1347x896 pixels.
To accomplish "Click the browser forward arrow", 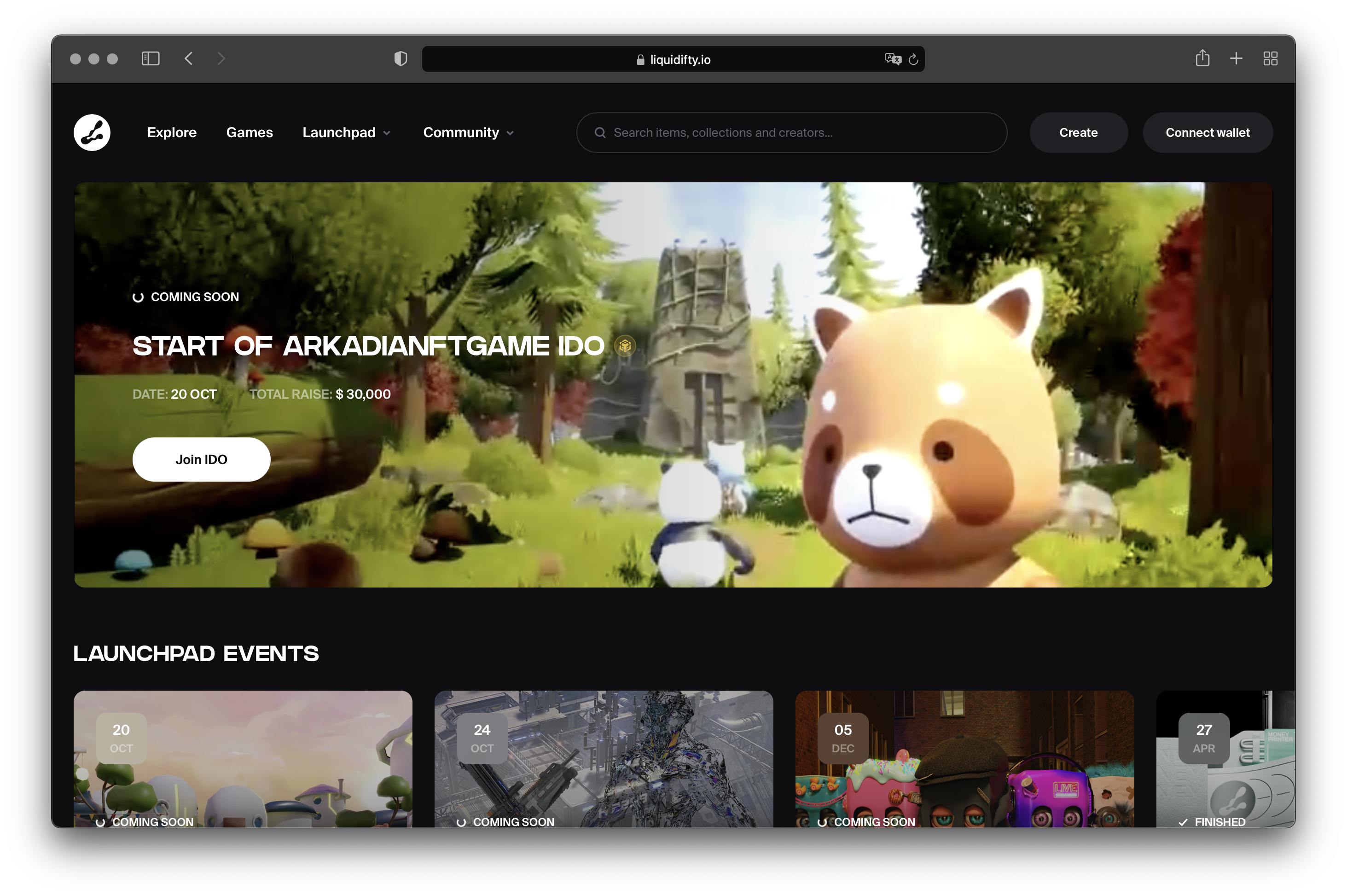I will pyautogui.click(x=221, y=58).
